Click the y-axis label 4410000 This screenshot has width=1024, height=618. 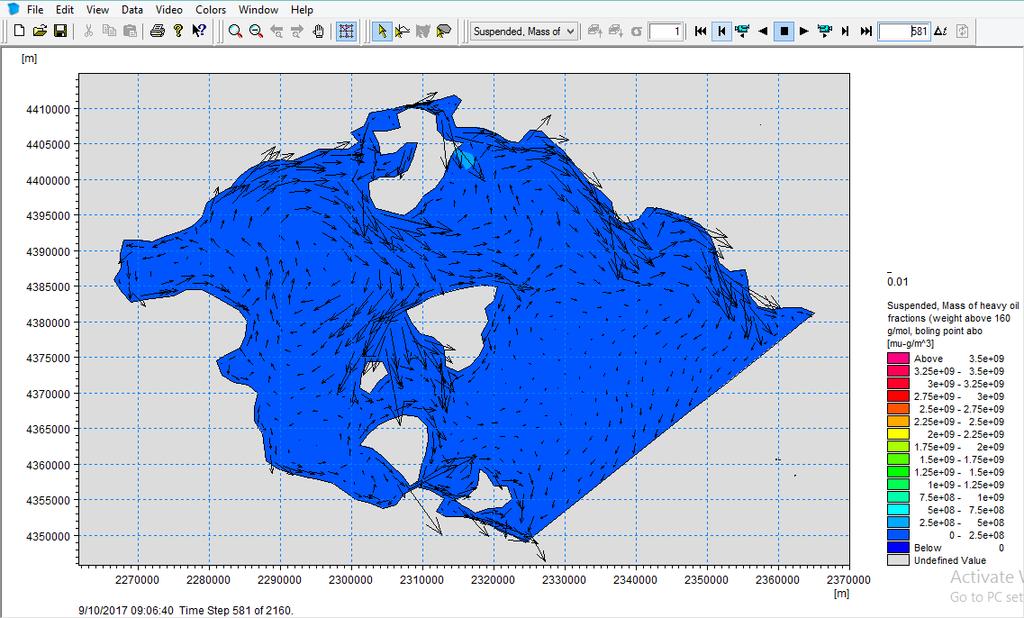(48, 109)
